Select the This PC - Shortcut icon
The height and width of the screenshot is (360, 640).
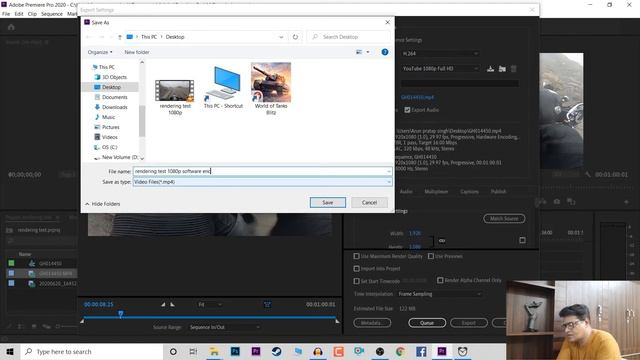click(223, 87)
